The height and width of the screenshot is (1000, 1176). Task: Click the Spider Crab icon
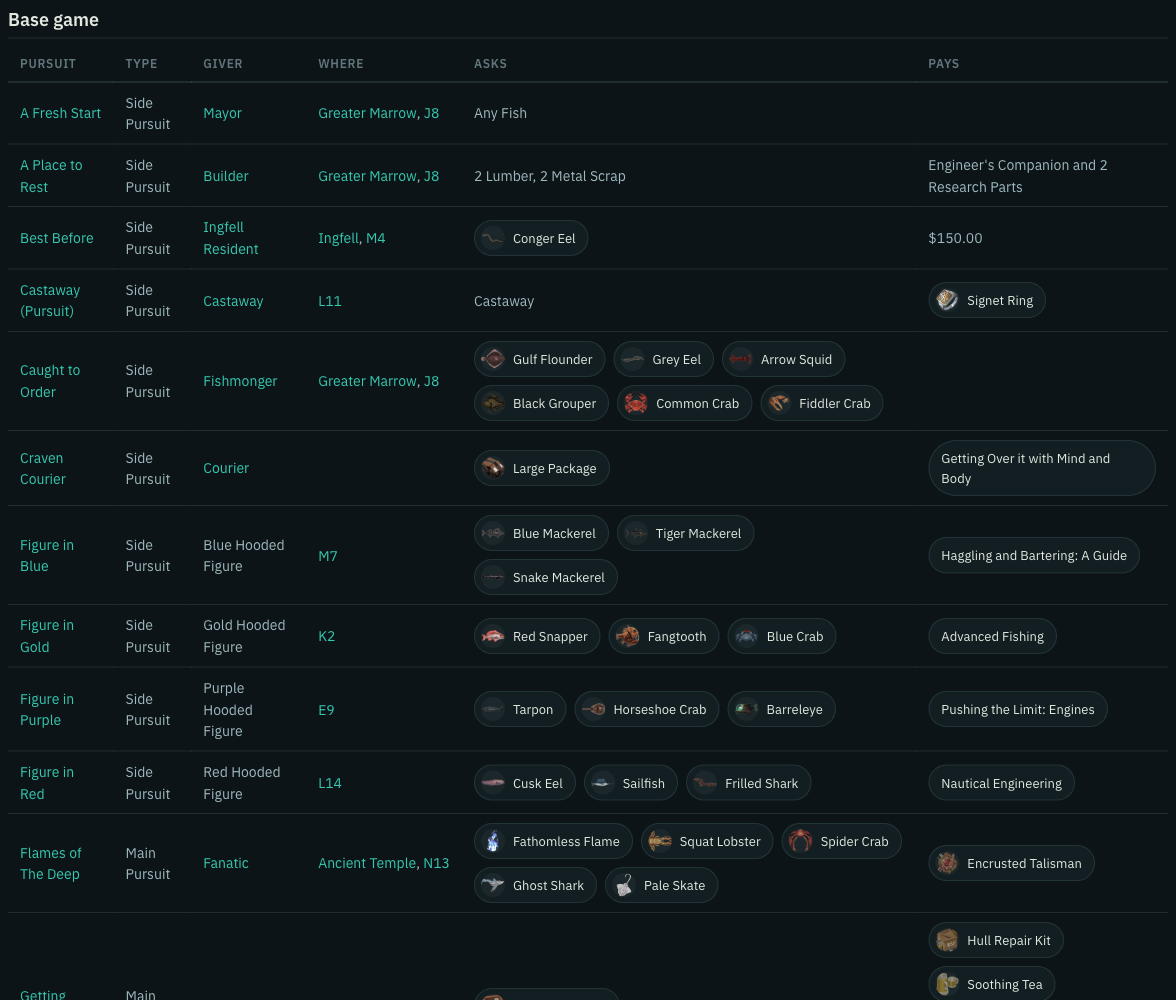point(800,842)
